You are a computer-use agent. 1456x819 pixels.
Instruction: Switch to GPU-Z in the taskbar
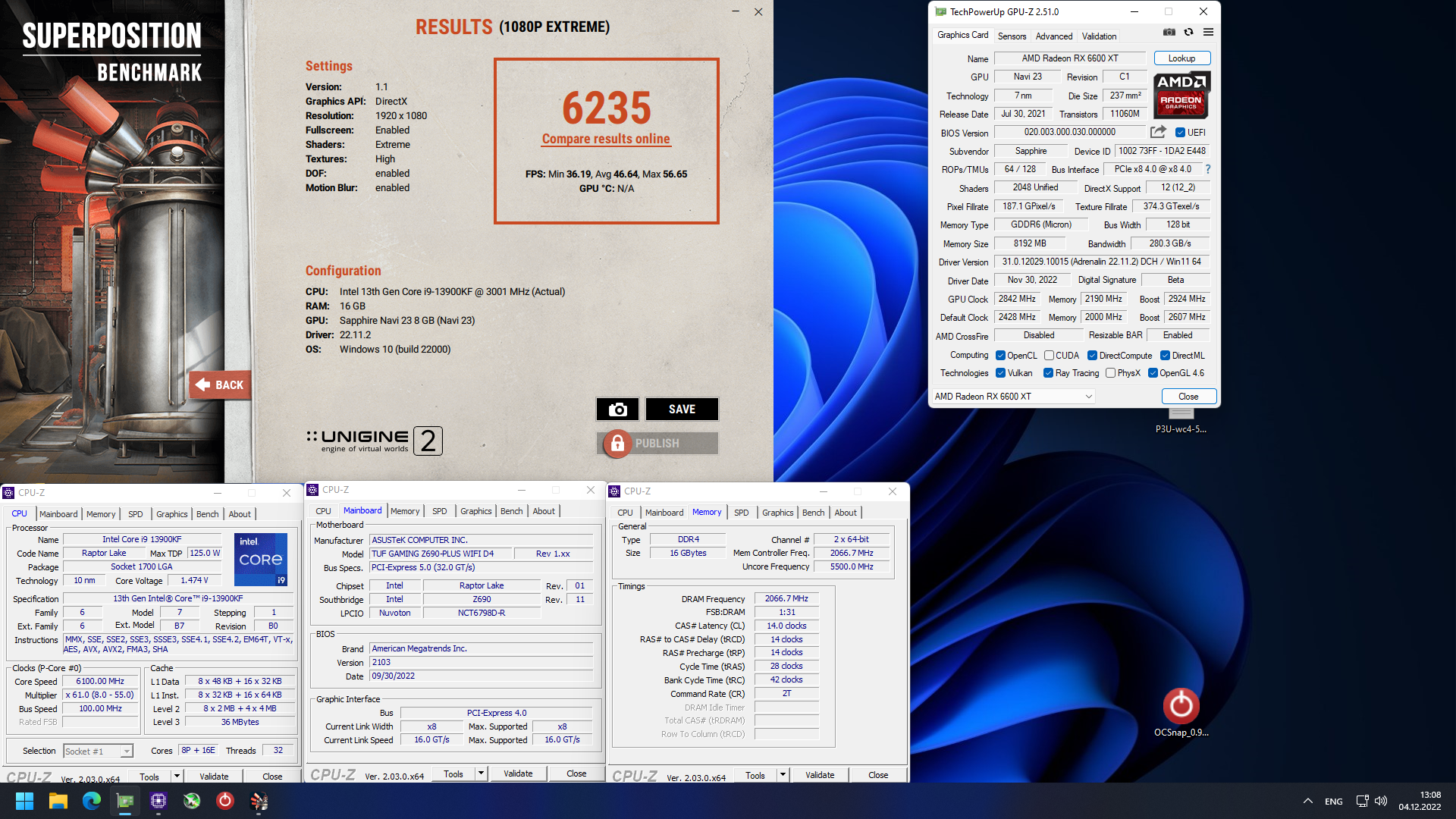tap(124, 801)
